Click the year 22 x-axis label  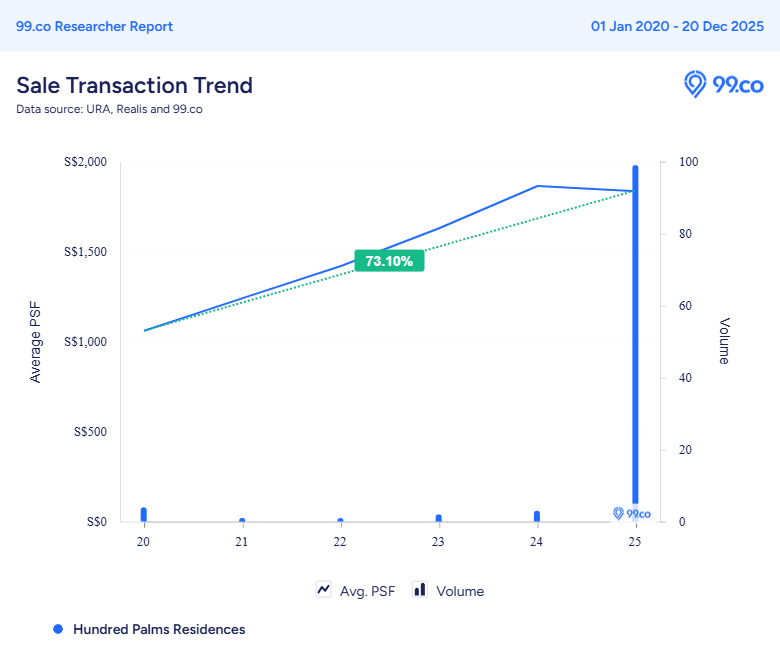point(340,541)
